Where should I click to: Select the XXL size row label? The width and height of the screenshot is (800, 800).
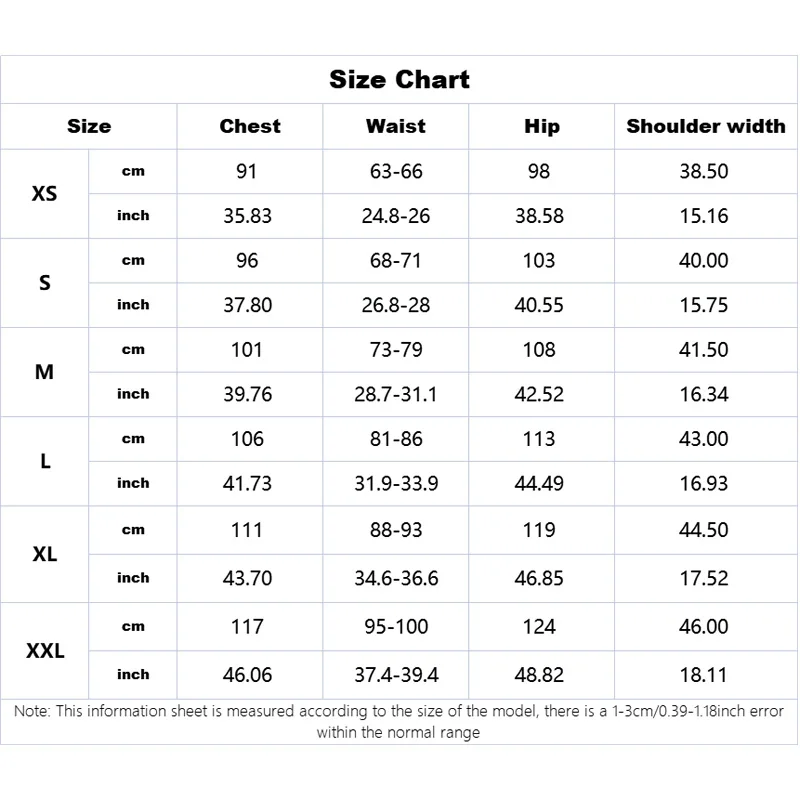pyautogui.click(x=45, y=651)
